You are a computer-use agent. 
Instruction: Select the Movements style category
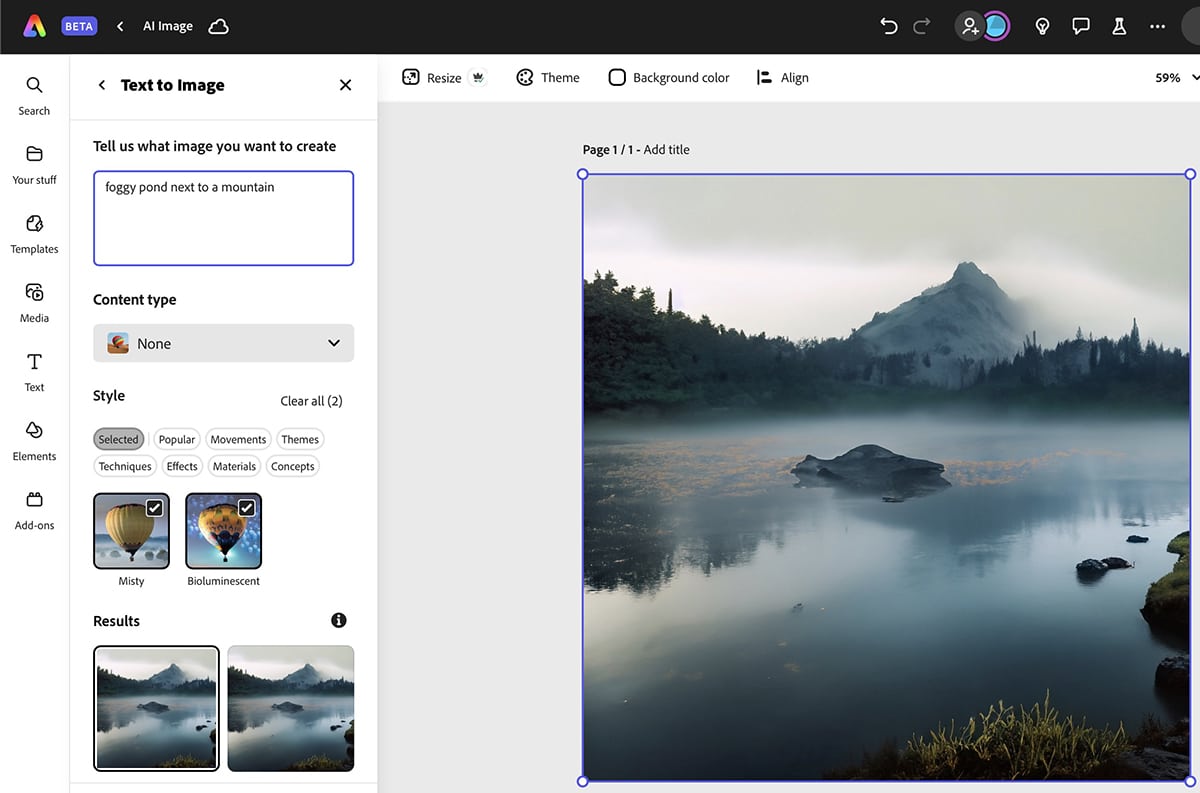pyautogui.click(x=238, y=439)
